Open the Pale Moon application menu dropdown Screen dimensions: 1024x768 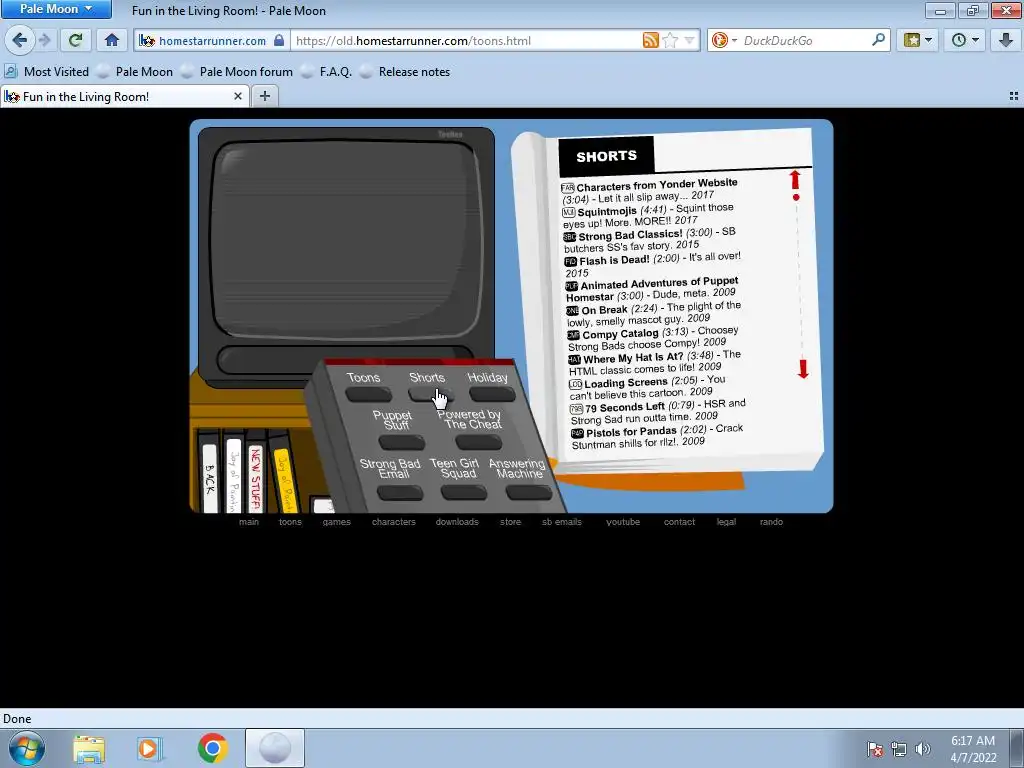click(x=56, y=9)
